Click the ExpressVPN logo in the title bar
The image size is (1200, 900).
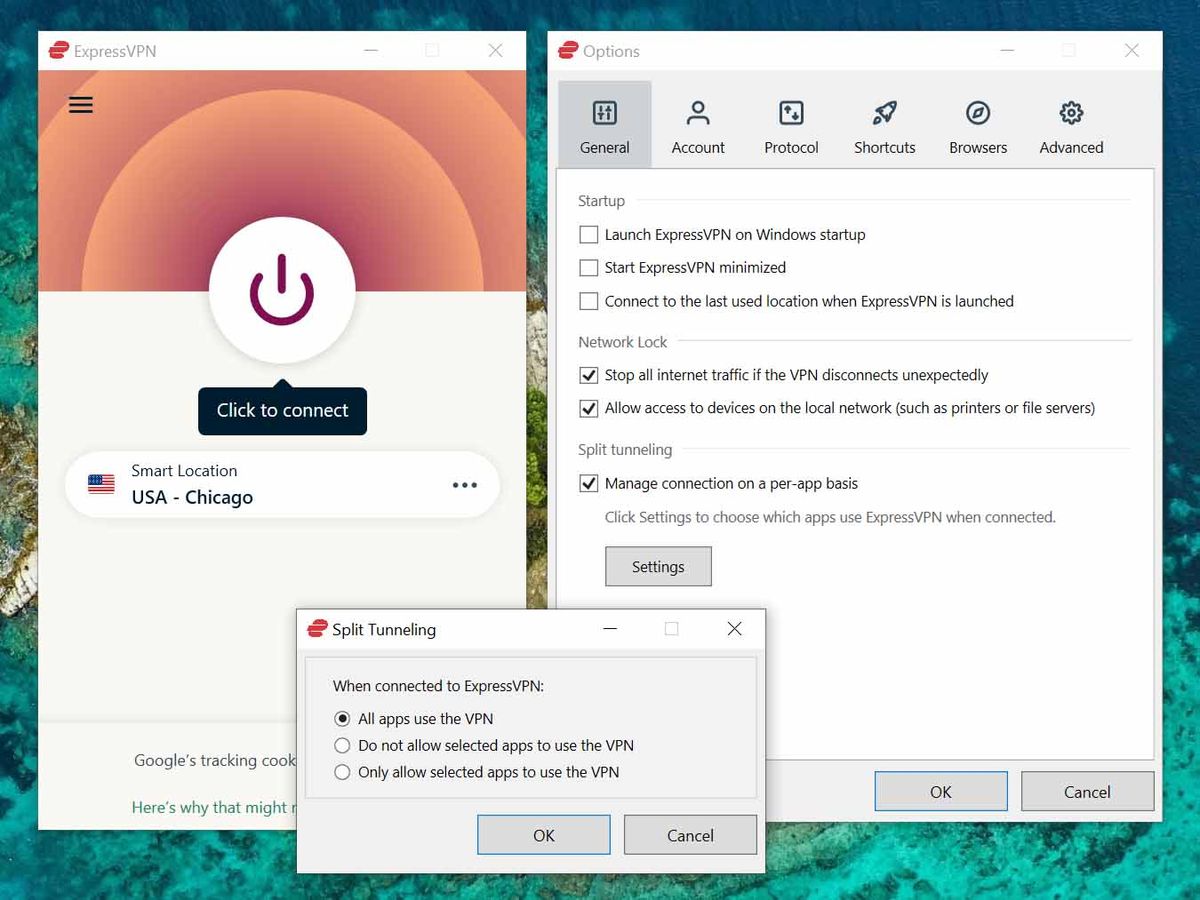59,50
